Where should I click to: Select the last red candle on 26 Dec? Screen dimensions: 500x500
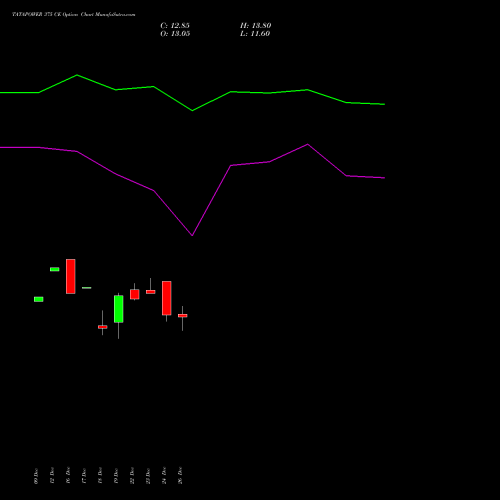[183, 316]
